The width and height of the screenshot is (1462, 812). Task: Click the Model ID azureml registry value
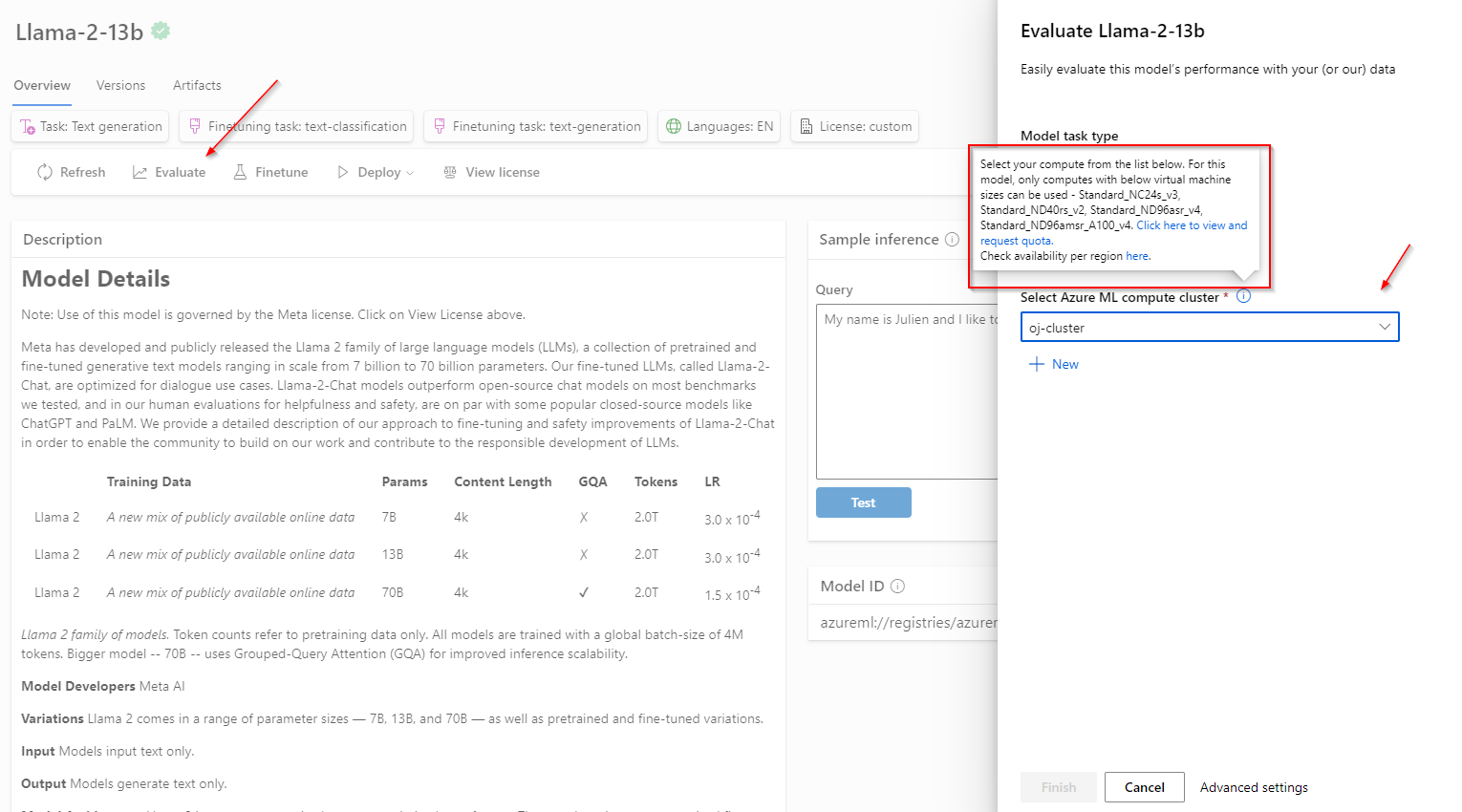909,622
